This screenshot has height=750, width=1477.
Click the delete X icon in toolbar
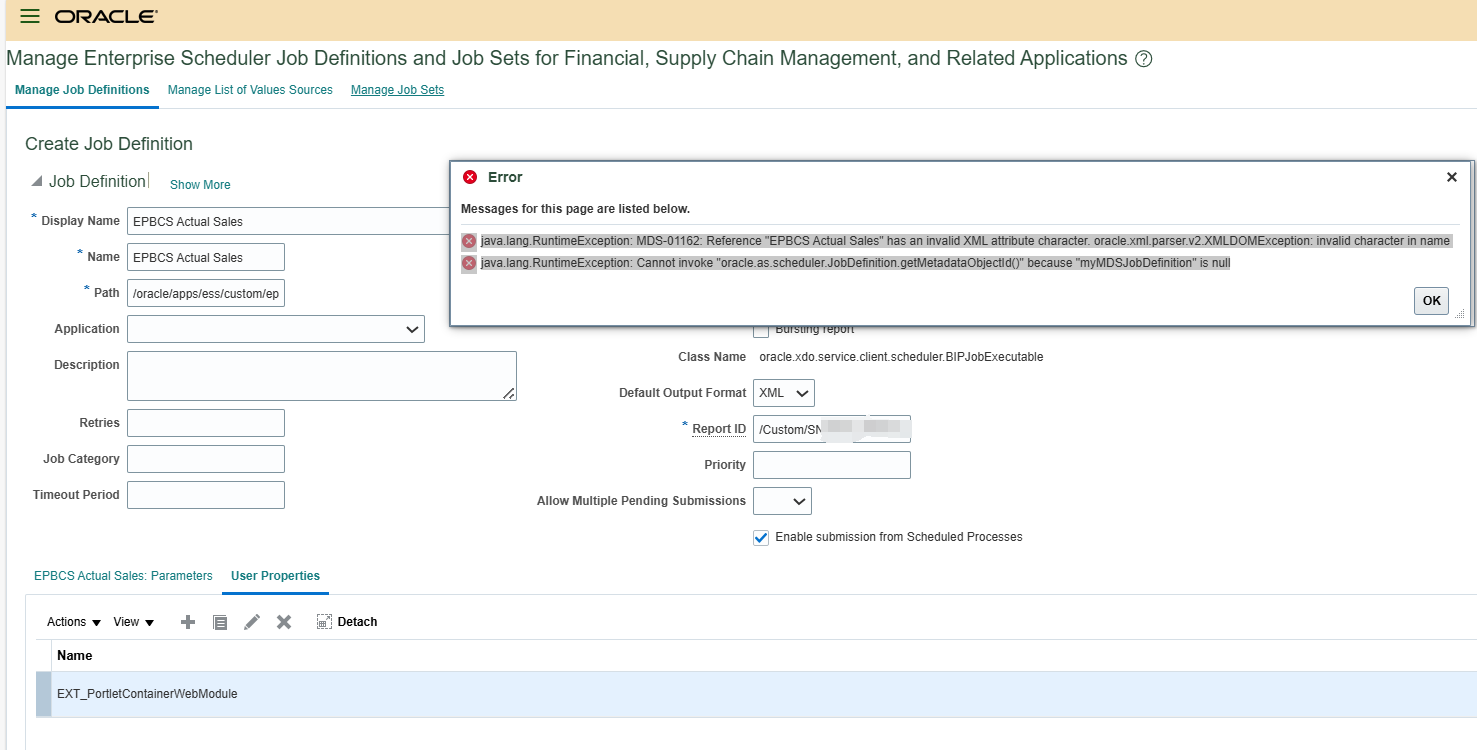tap(284, 622)
